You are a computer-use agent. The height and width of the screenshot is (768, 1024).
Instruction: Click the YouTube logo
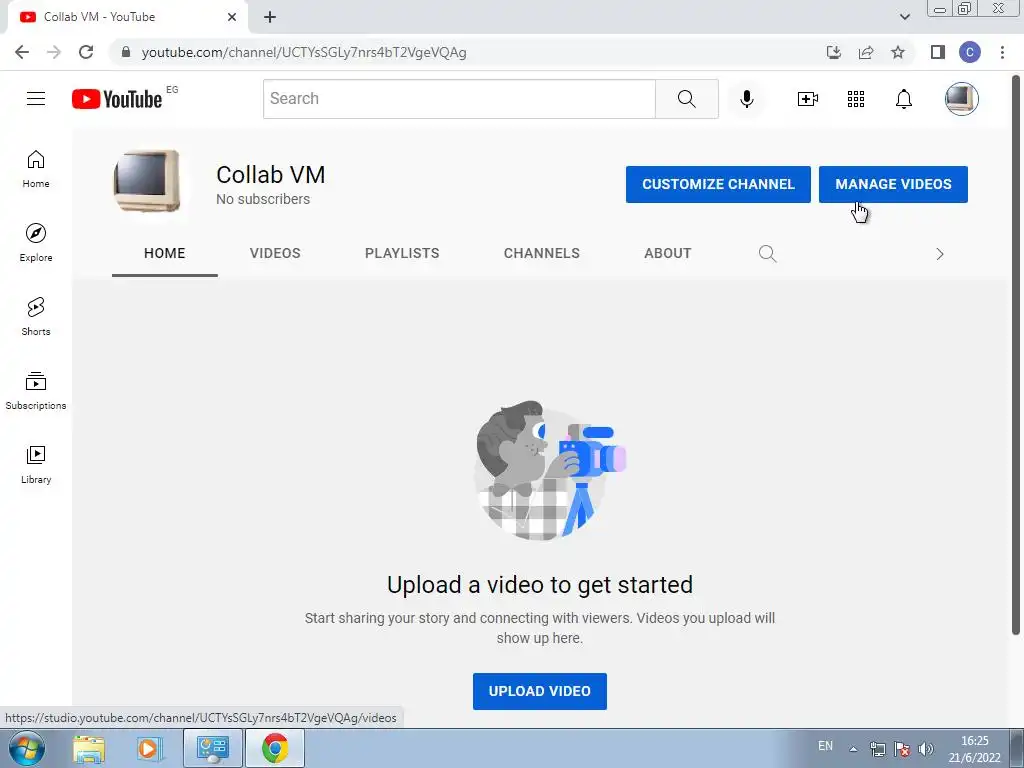117,99
